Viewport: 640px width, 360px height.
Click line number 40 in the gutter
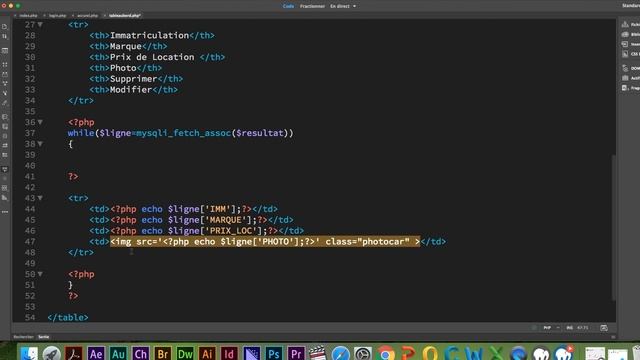pyautogui.click(x=30, y=166)
